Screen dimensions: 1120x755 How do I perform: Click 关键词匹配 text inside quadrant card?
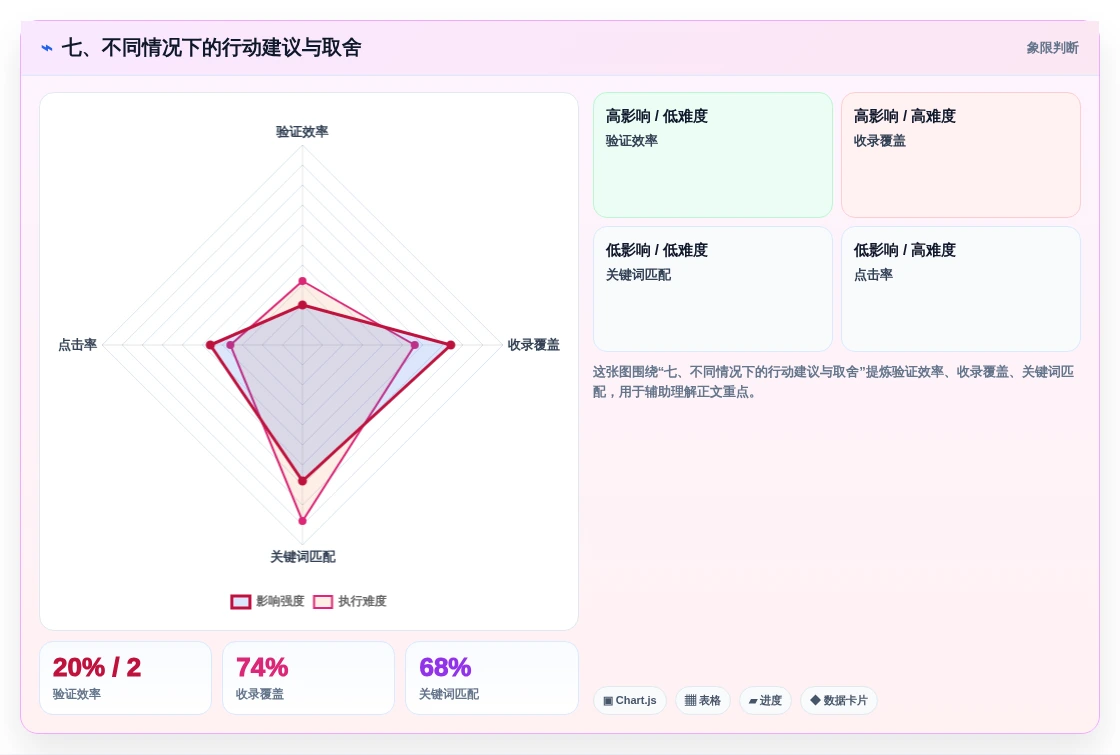638,275
